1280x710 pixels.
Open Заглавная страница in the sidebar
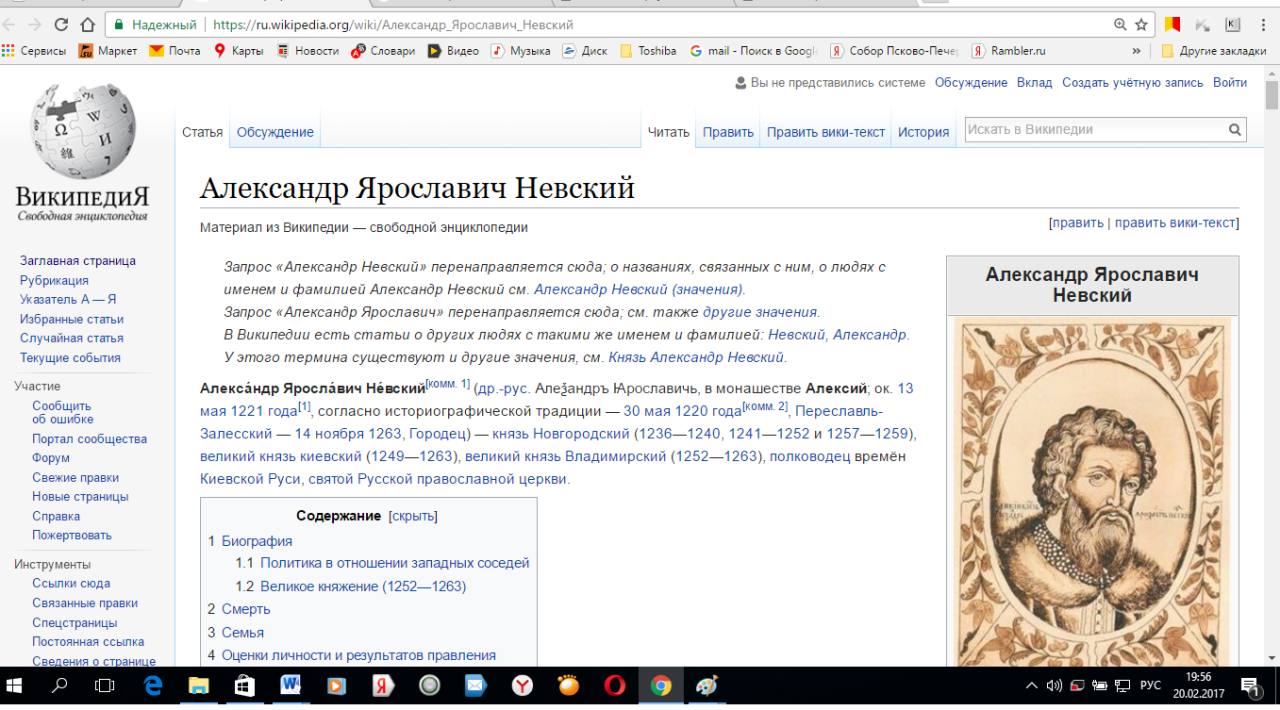point(78,261)
